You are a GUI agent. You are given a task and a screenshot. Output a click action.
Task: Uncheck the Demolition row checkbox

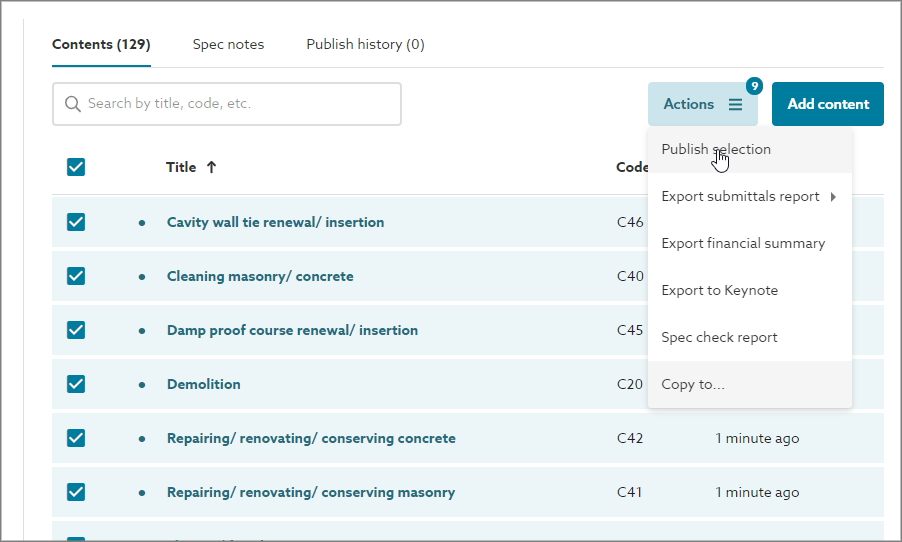point(76,384)
